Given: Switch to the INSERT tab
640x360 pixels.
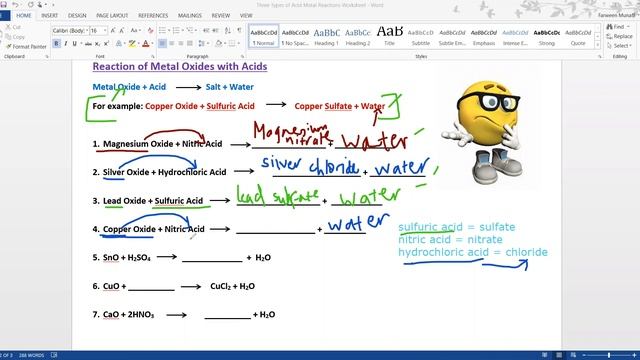Looking at the screenshot, I should point(49,16).
